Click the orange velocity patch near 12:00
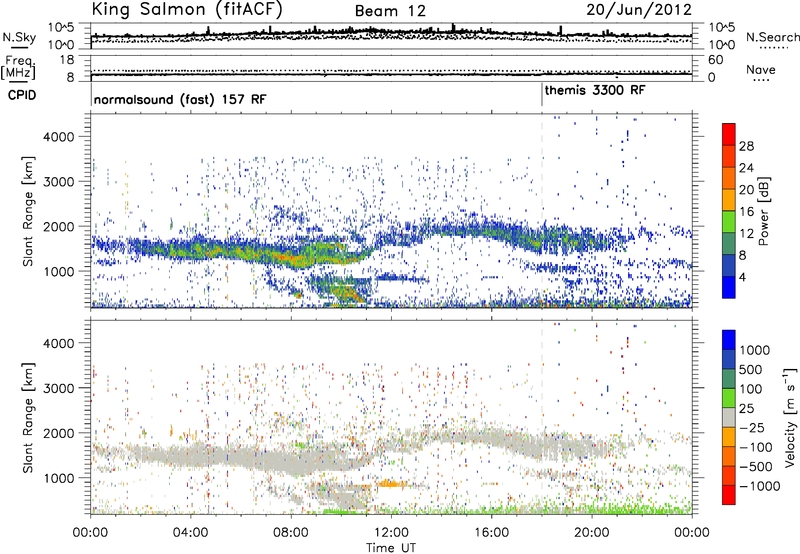 [x=393, y=483]
